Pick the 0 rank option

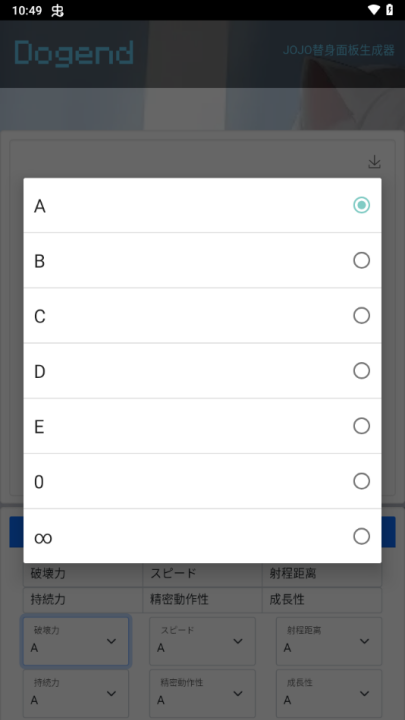coord(202,481)
